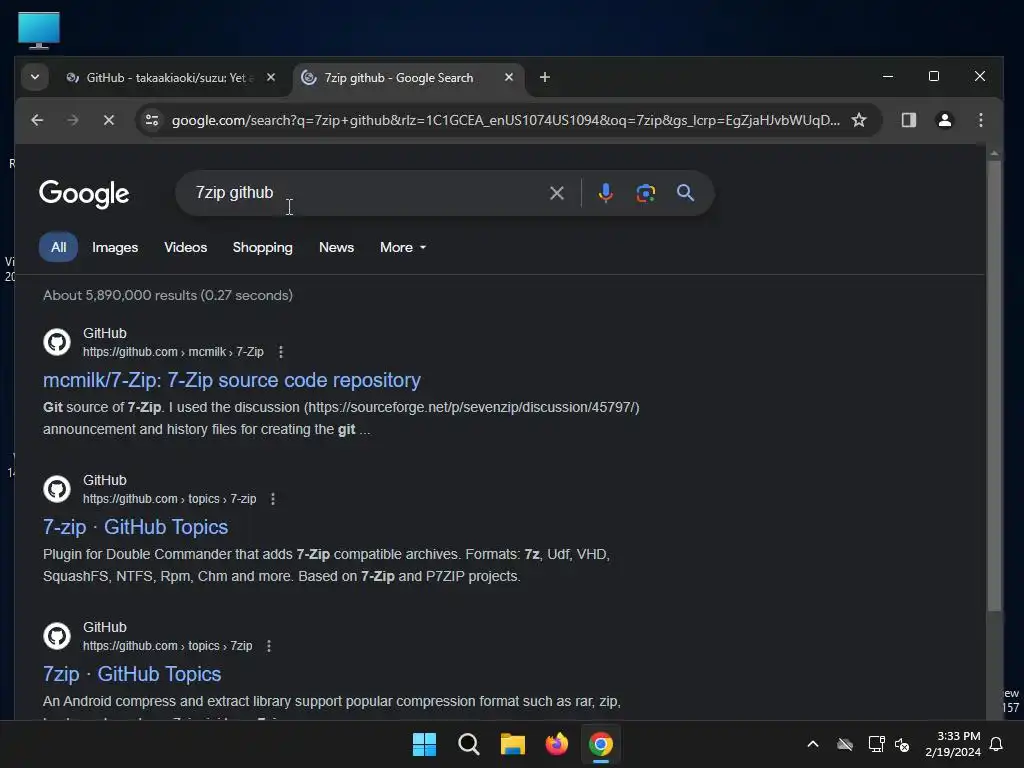Click the page vertical scrollbar thumb
The image size is (1024, 768).
[994, 385]
